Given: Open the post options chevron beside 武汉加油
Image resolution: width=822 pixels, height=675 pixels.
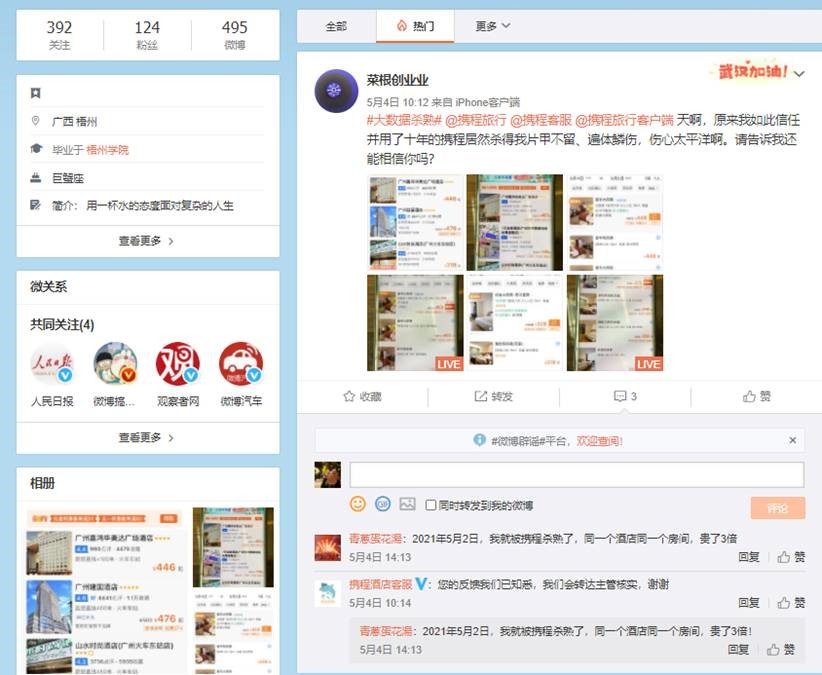Looking at the screenshot, I should click(799, 72).
